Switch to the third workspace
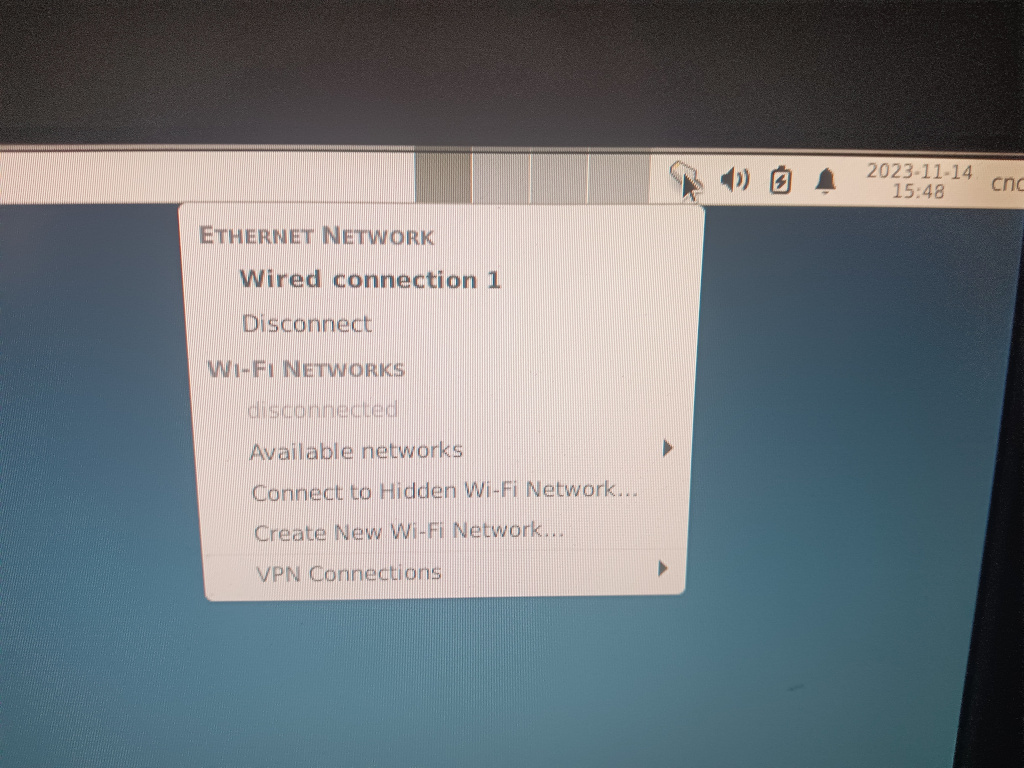1024x768 pixels. 560,178
